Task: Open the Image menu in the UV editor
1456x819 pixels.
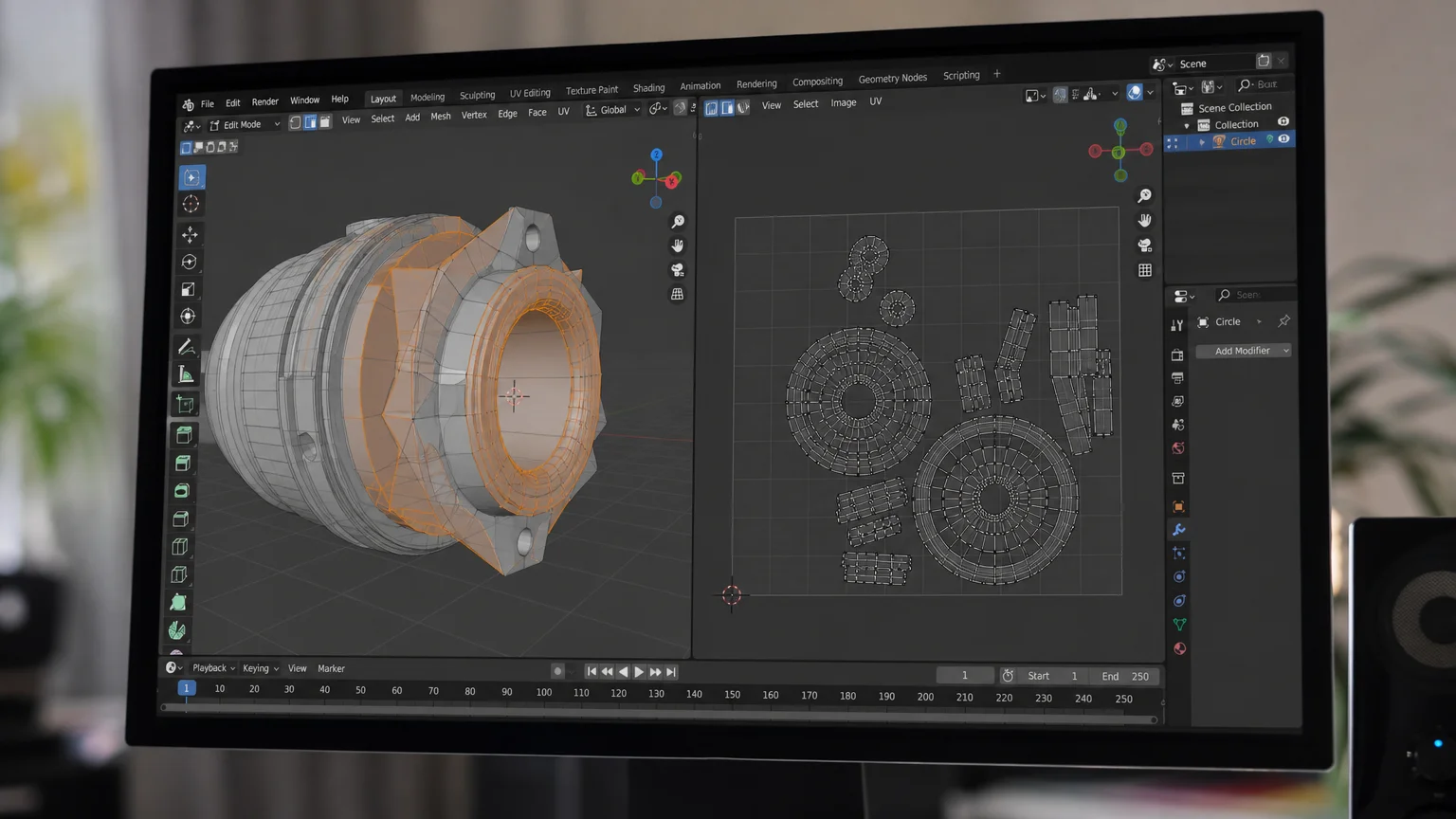Action: [x=844, y=102]
